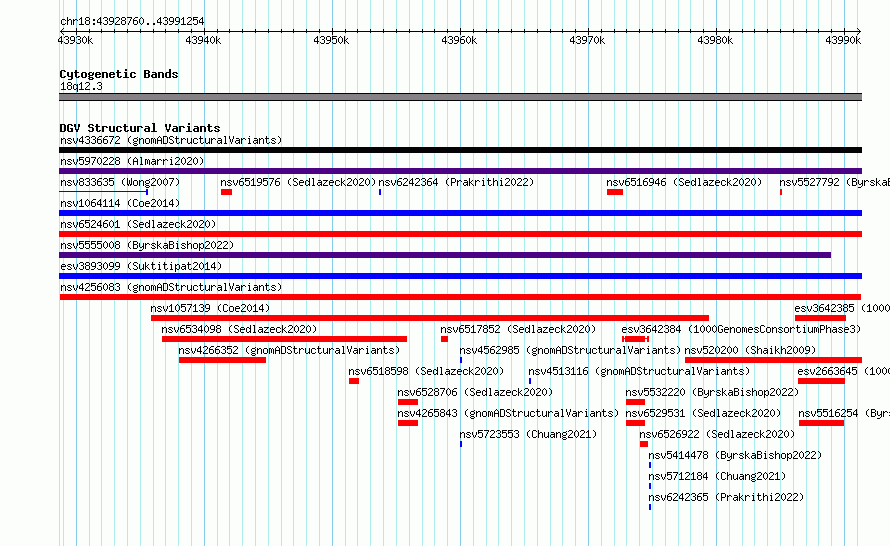This screenshot has width=890, height=546.
Task: Select nsv6528706 (Sedlazeck2020) label
Action: 475,392
